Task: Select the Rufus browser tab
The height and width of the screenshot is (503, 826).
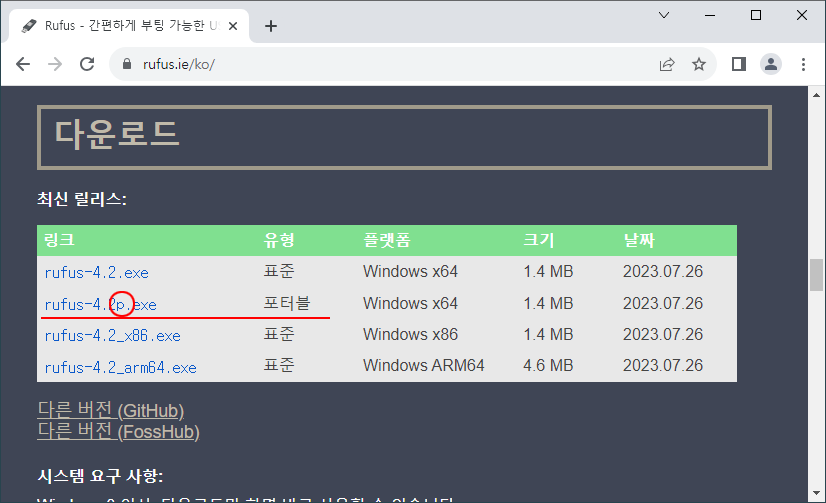Action: [x=129, y=26]
